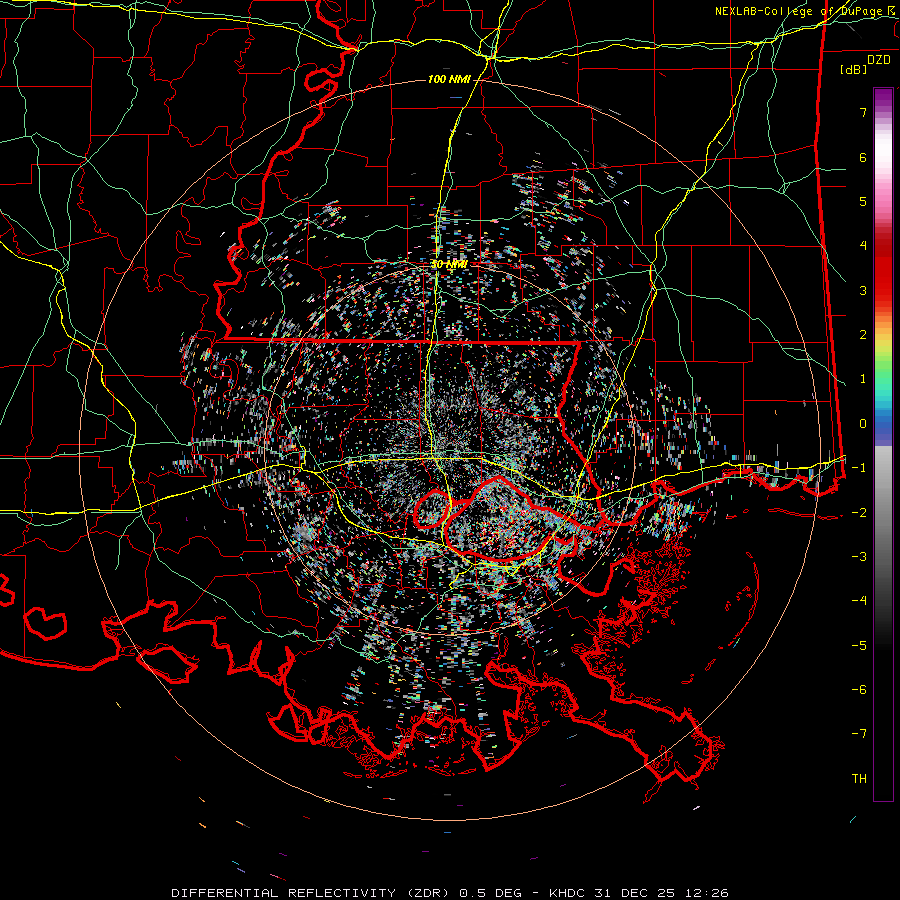This screenshot has width=900, height=900.
Task: Select the -2 value on the scale
Action: (859, 512)
